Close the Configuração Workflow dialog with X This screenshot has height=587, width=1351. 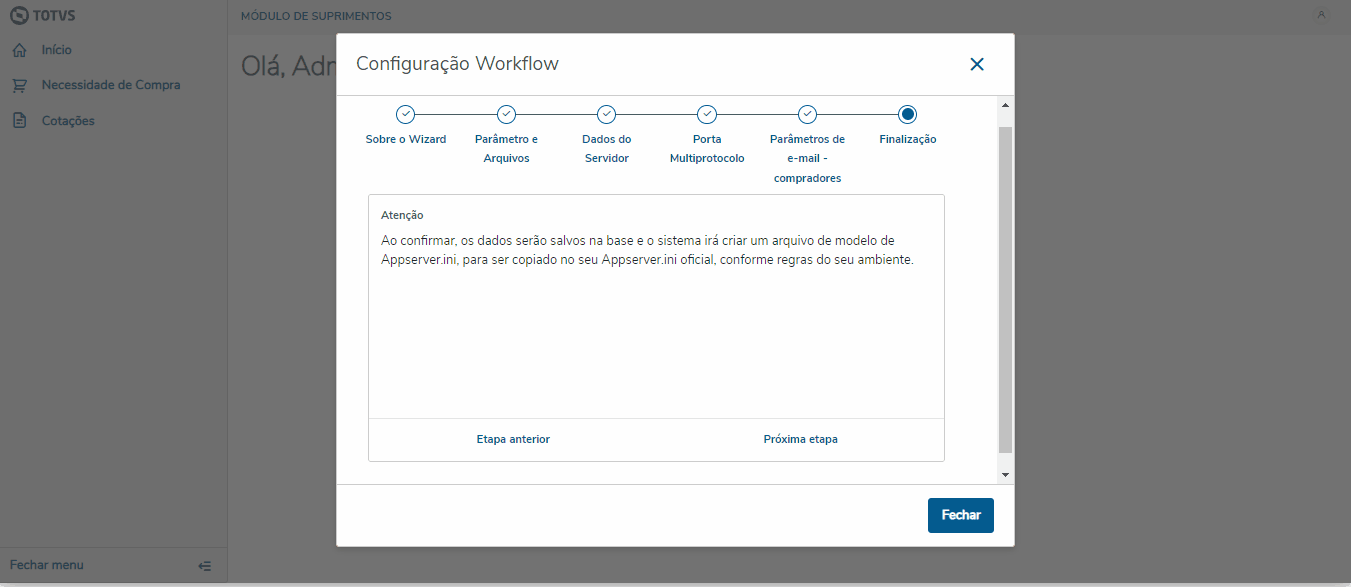pyautogui.click(x=977, y=64)
